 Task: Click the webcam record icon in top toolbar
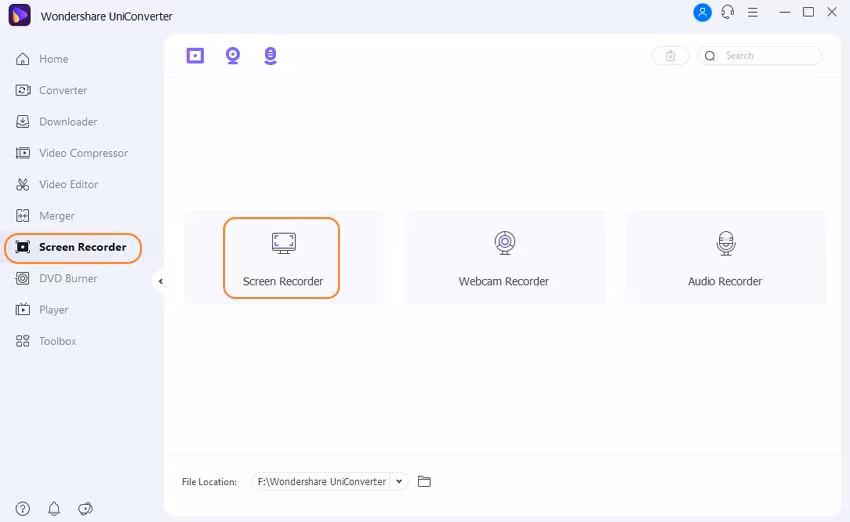233,55
